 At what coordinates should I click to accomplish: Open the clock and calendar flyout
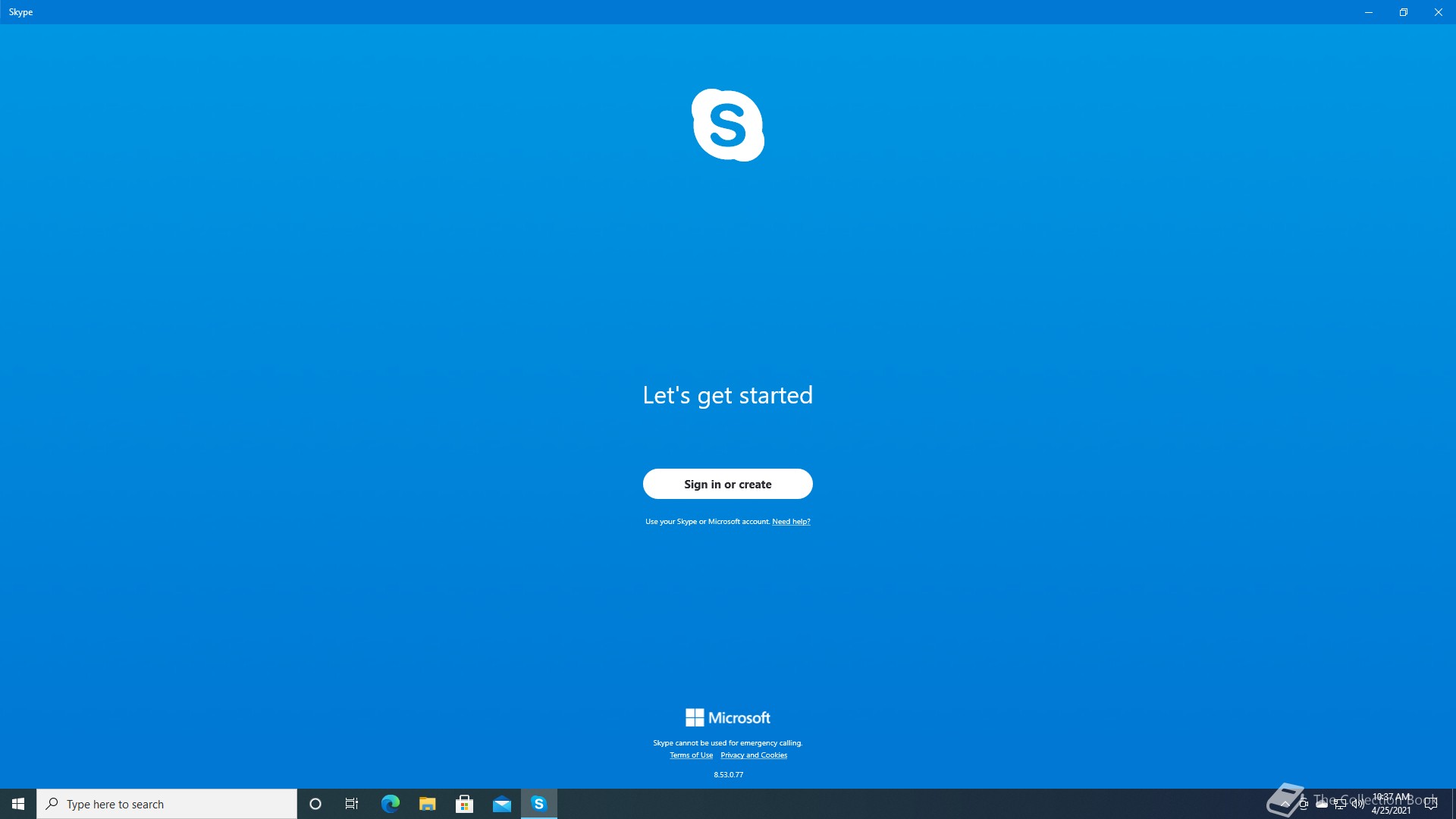coord(1392,804)
